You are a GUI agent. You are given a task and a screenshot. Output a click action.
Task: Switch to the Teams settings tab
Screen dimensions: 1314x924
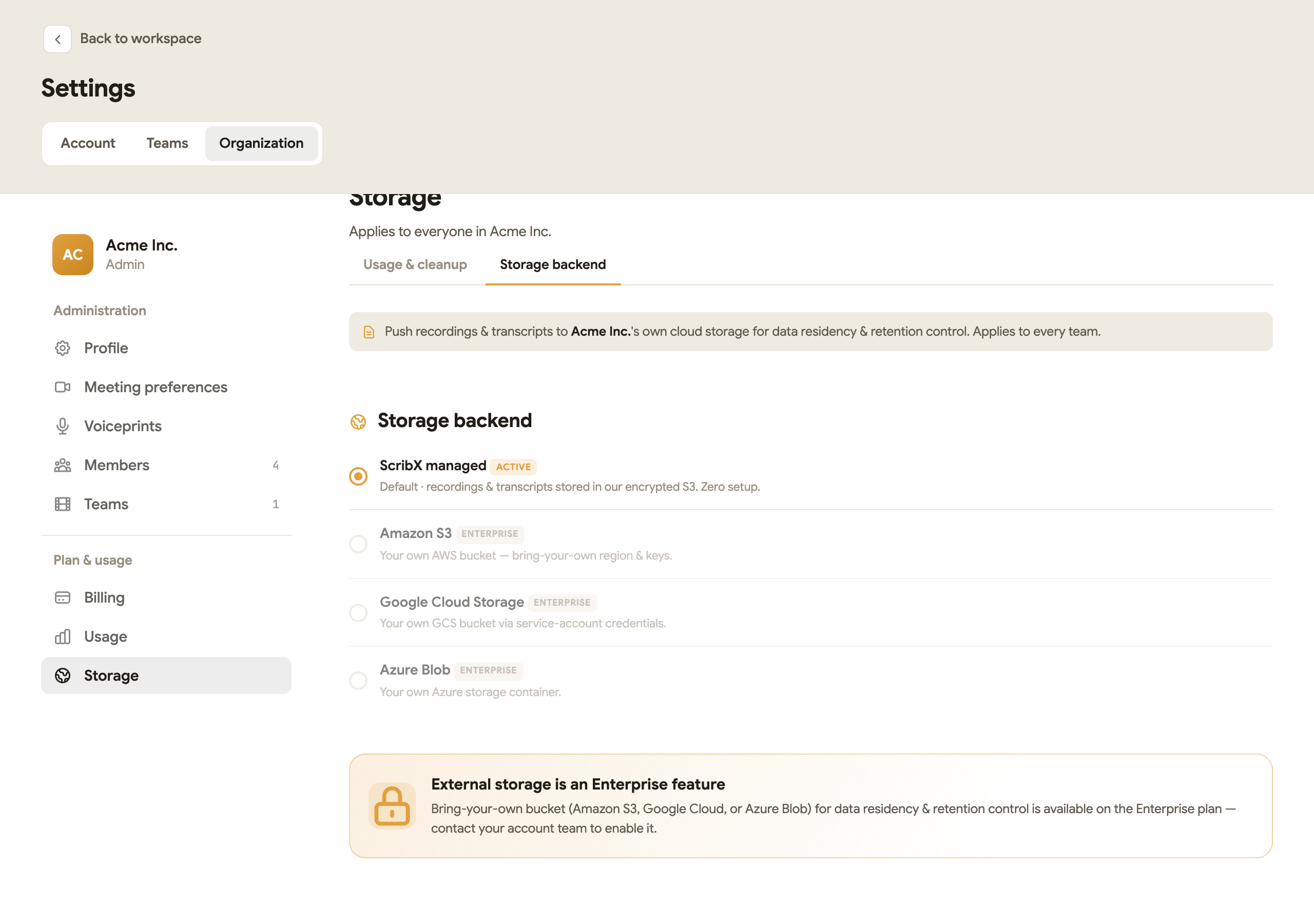167,143
